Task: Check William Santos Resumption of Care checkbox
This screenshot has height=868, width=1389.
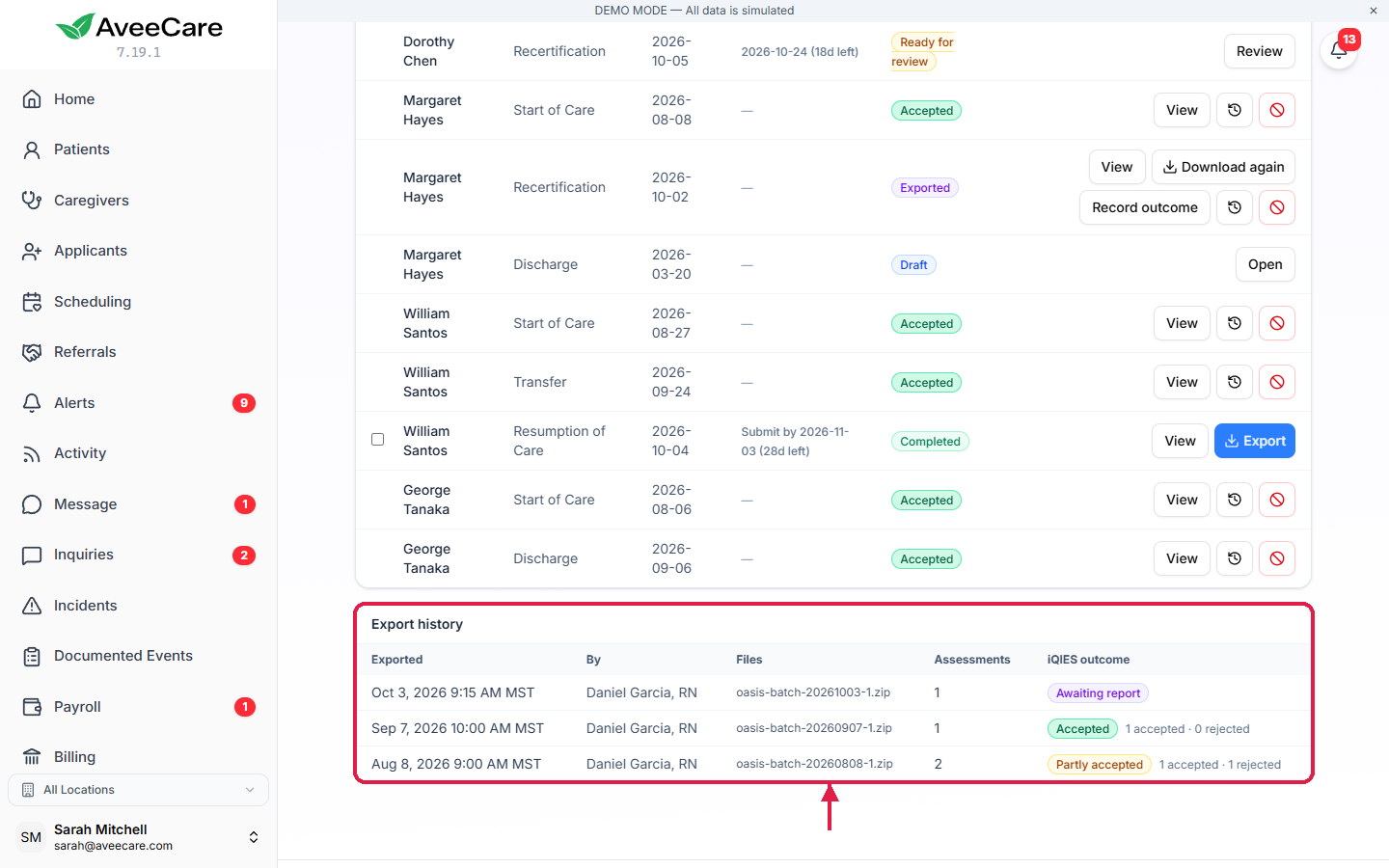Action: point(378,439)
